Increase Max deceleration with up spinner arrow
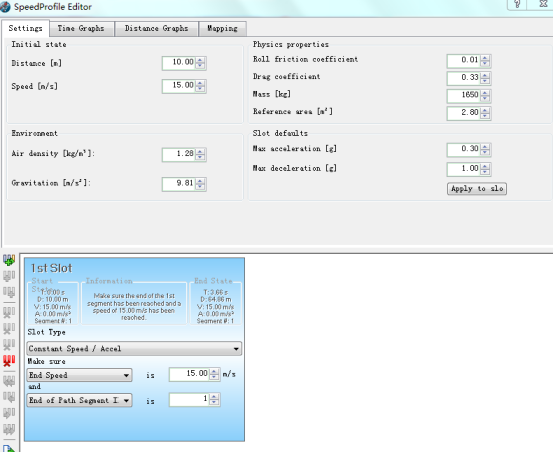The width and height of the screenshot is (553, 453). [x=485, y=166]
